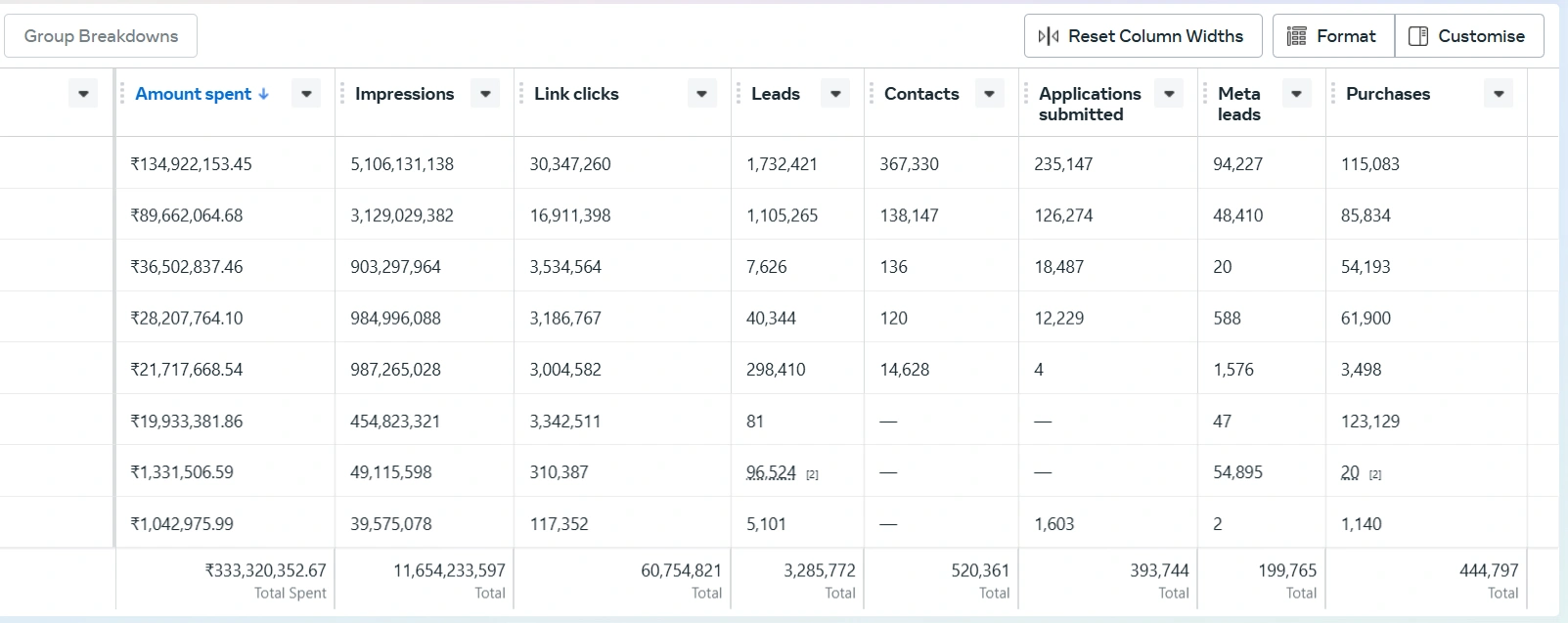Open dropdown for the first blank column

[83, 94]
